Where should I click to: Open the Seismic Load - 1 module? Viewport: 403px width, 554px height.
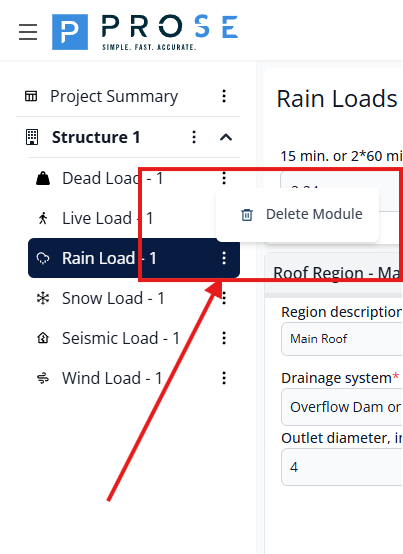pyautogui.click(x=121, y=338)
